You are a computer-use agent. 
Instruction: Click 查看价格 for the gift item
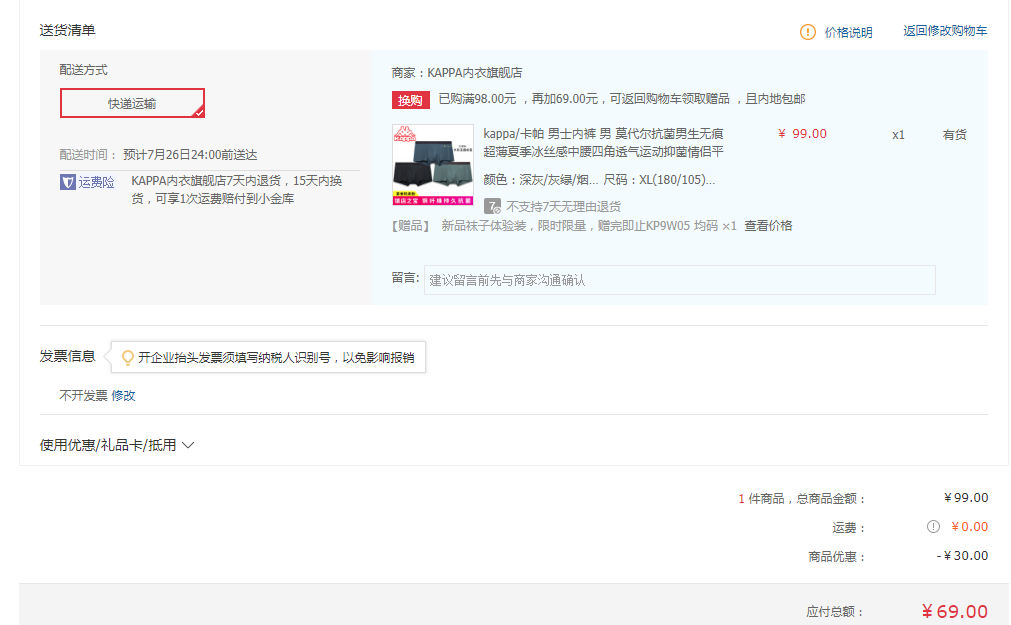(768, 226)
